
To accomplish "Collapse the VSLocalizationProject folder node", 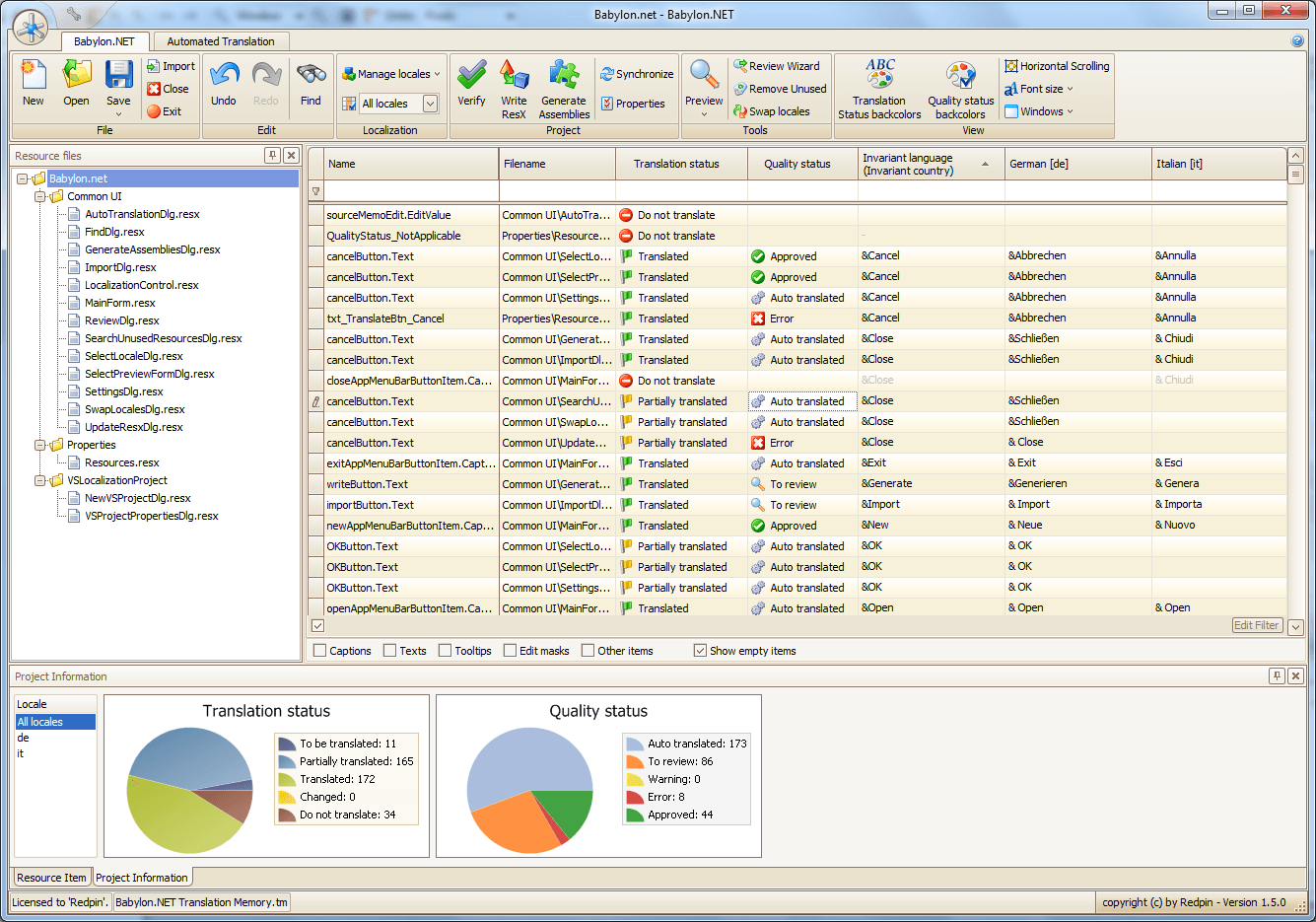I will [x=39, y=480].
